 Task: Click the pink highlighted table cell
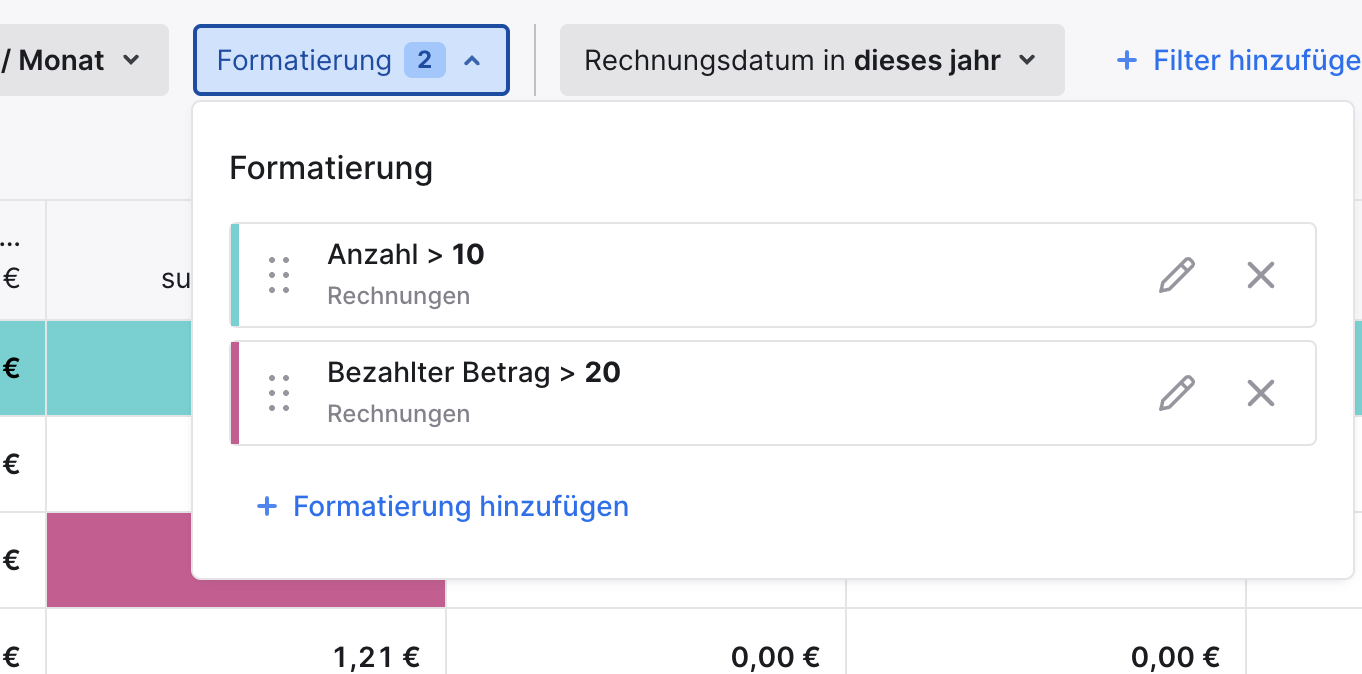tap(118, 560)
